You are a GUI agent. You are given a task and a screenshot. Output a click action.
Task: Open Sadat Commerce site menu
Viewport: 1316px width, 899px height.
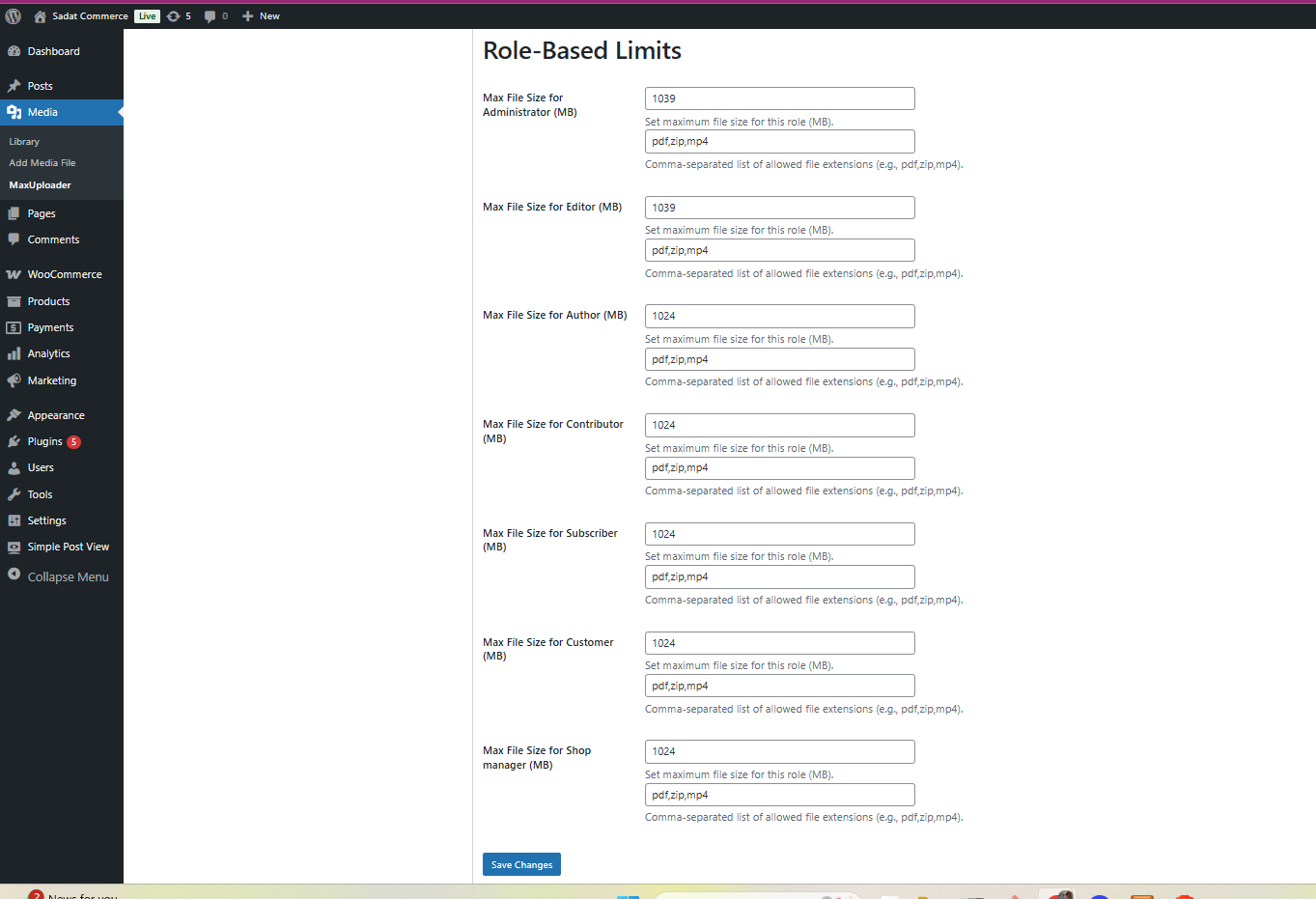[x=89, y=16]
